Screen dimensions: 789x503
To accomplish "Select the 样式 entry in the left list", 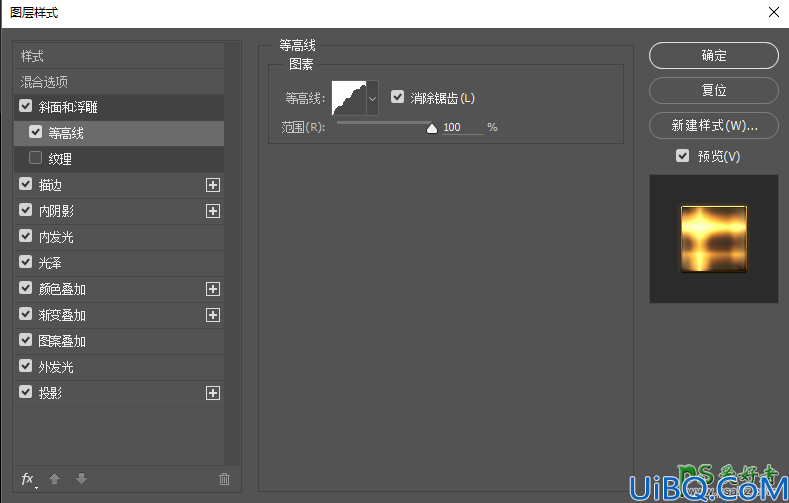I will [x=119, y=56].
